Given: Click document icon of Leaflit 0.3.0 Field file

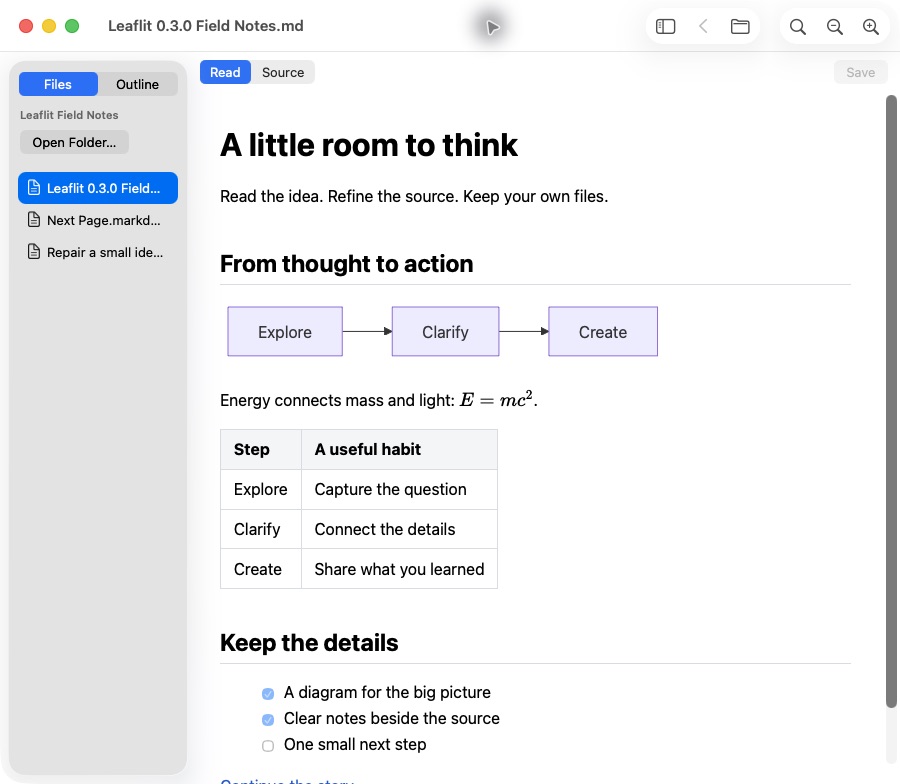Looking at the screenshot, I should [34, 188].
